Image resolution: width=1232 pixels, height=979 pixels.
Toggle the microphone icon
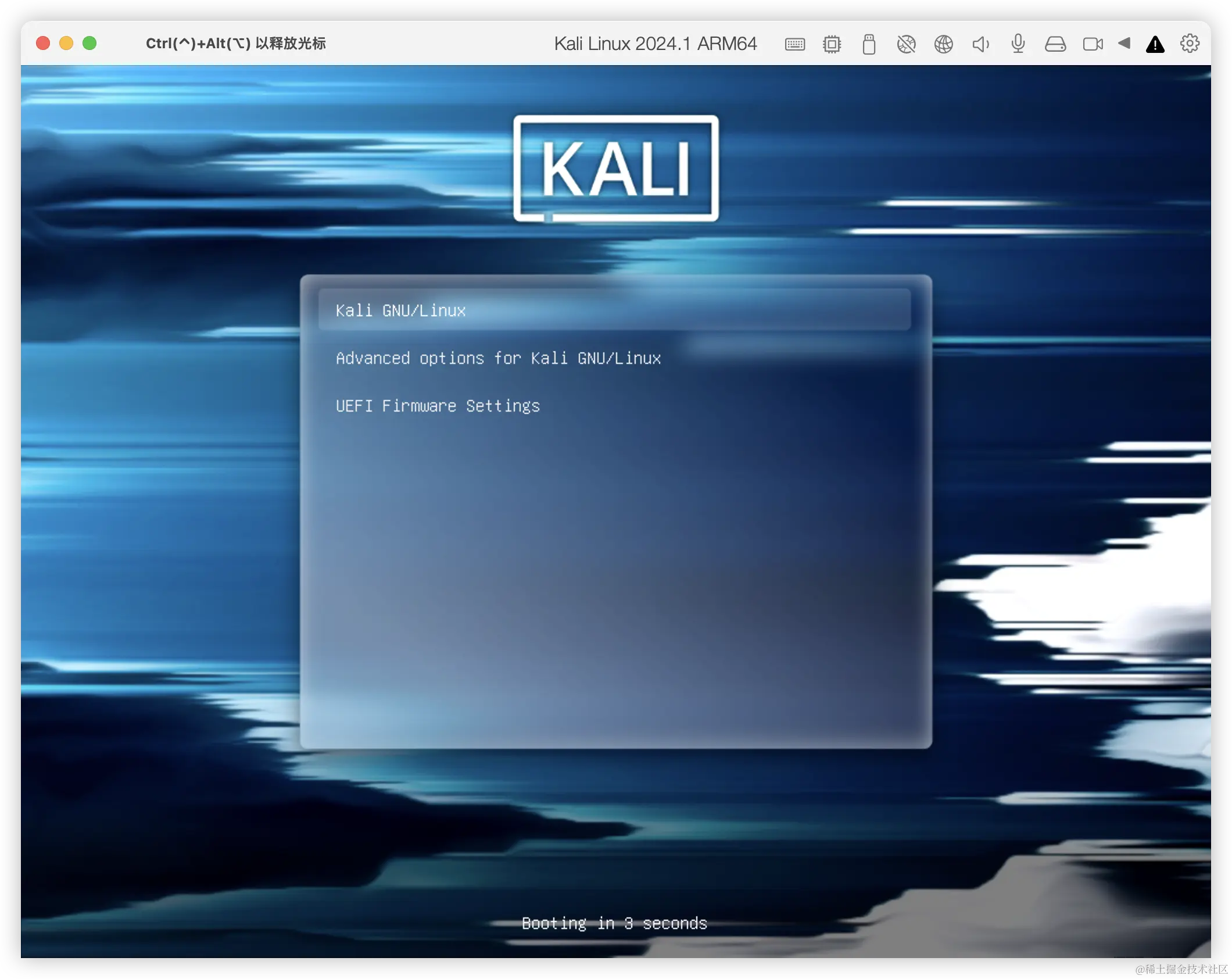coord(1018,44)
